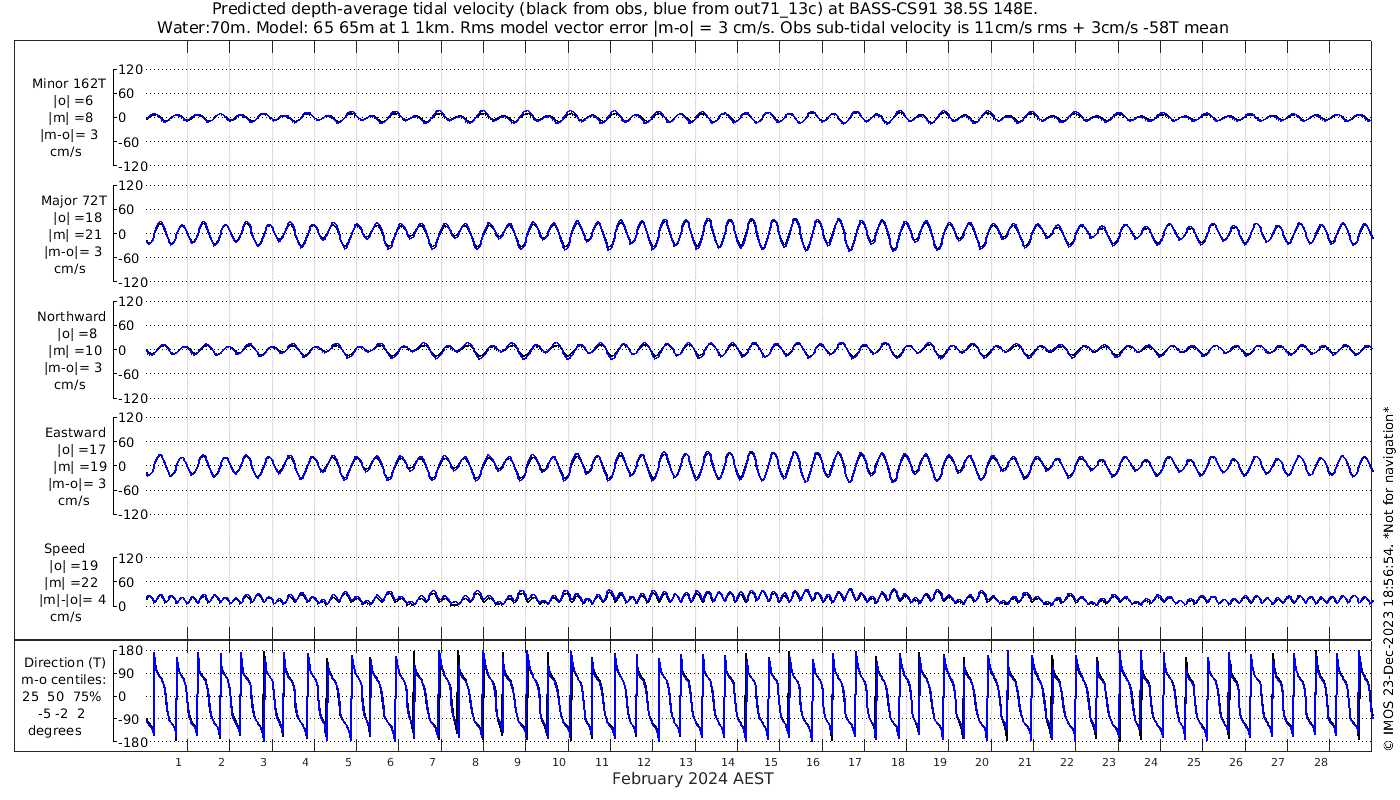Click the '|m| =10' value under Northward
The image size is (1400, 800).
[75, 351]
